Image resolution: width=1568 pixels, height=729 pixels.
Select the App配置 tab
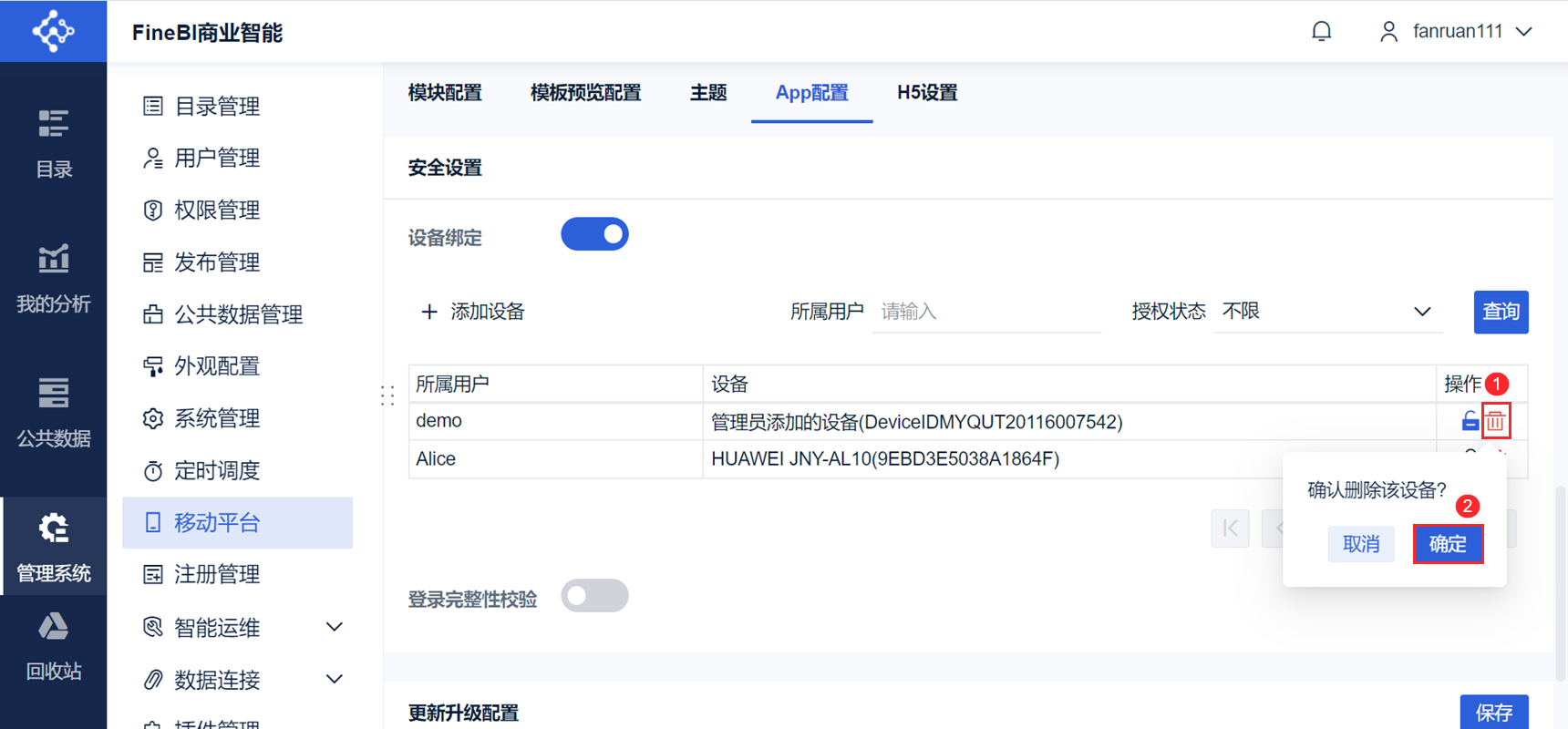click(811, 93)
